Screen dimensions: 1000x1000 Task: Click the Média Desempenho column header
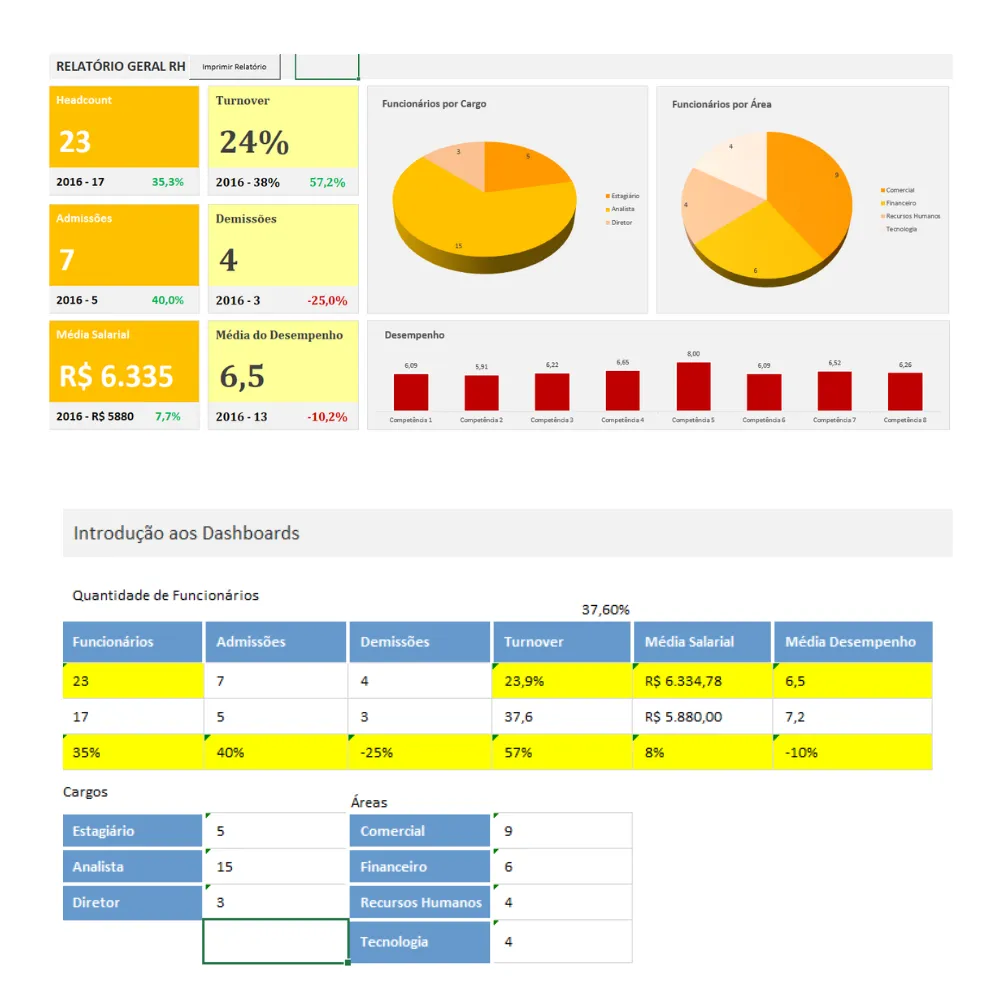tap(853, 642)
